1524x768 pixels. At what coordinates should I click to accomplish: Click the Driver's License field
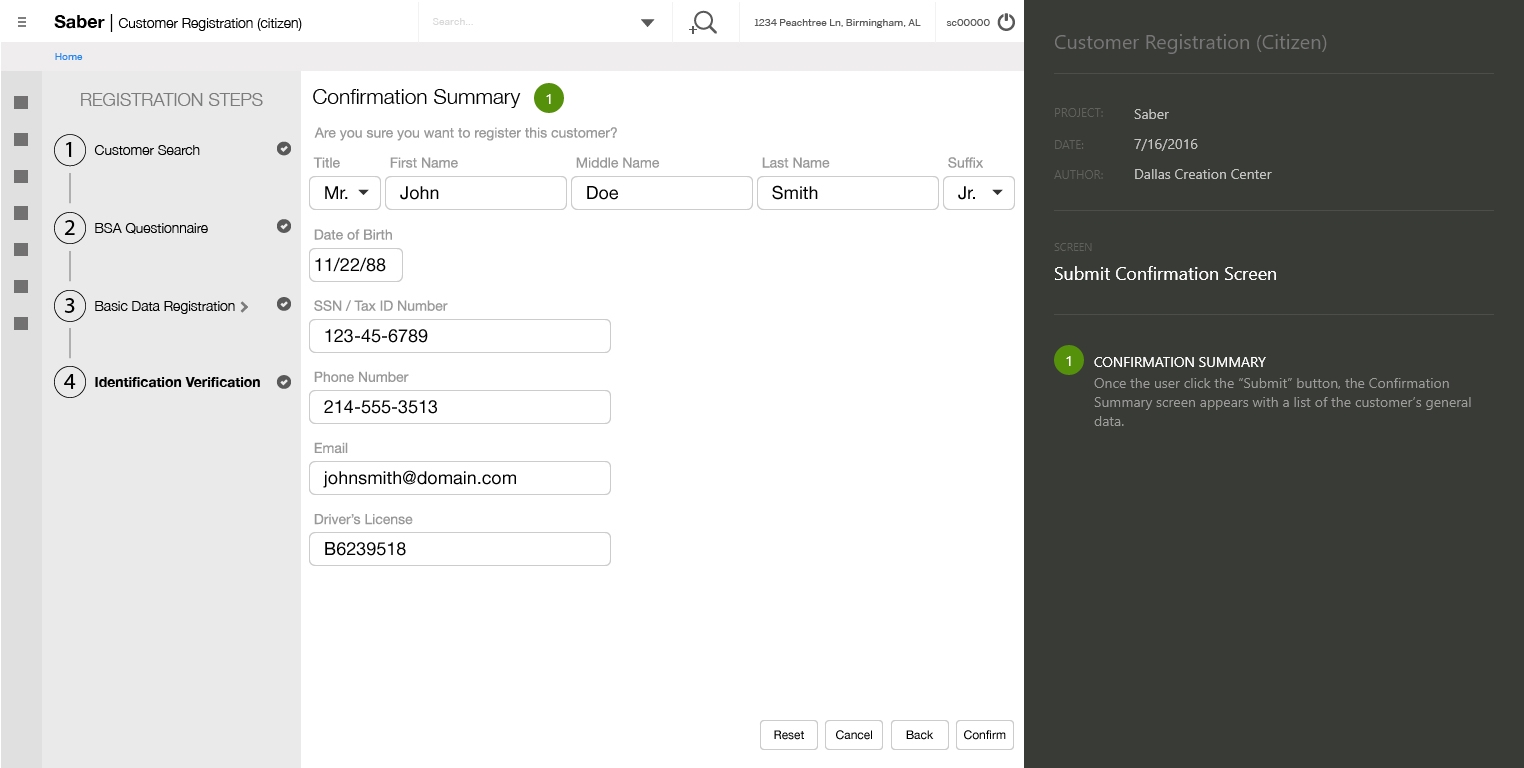pos(460,549)
